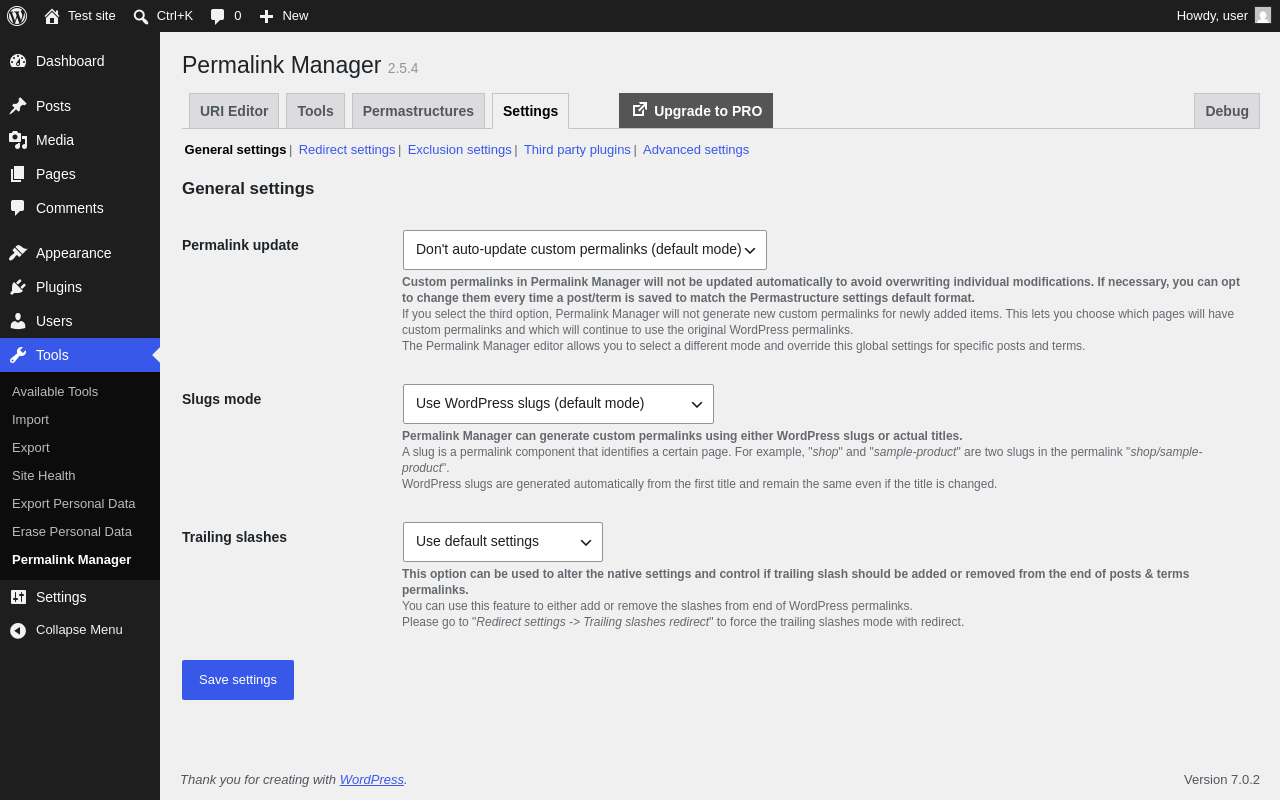
Task: Open the Import submenu item
Action: coord(80,420)
